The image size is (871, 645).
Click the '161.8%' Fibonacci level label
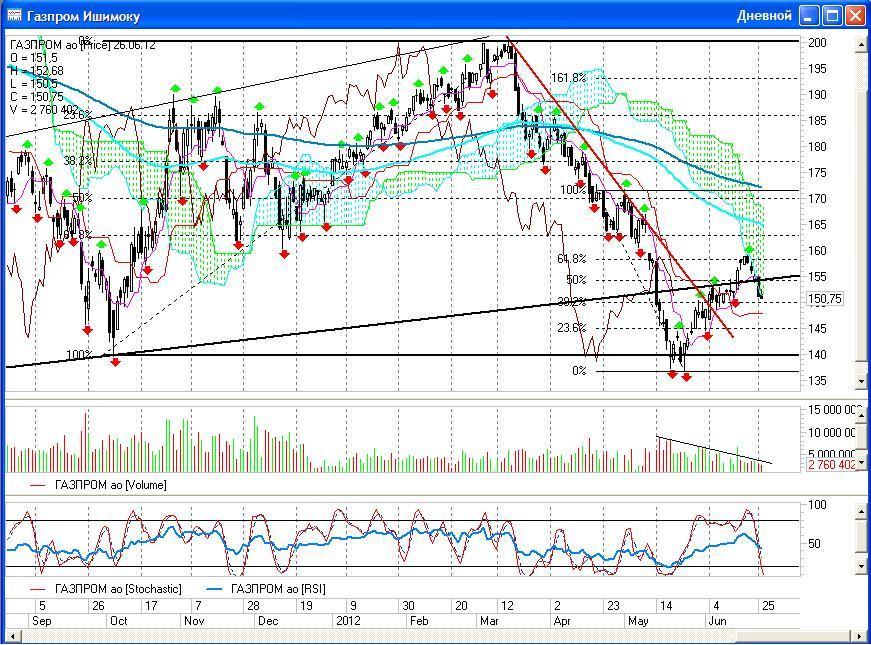pos(568,78)
